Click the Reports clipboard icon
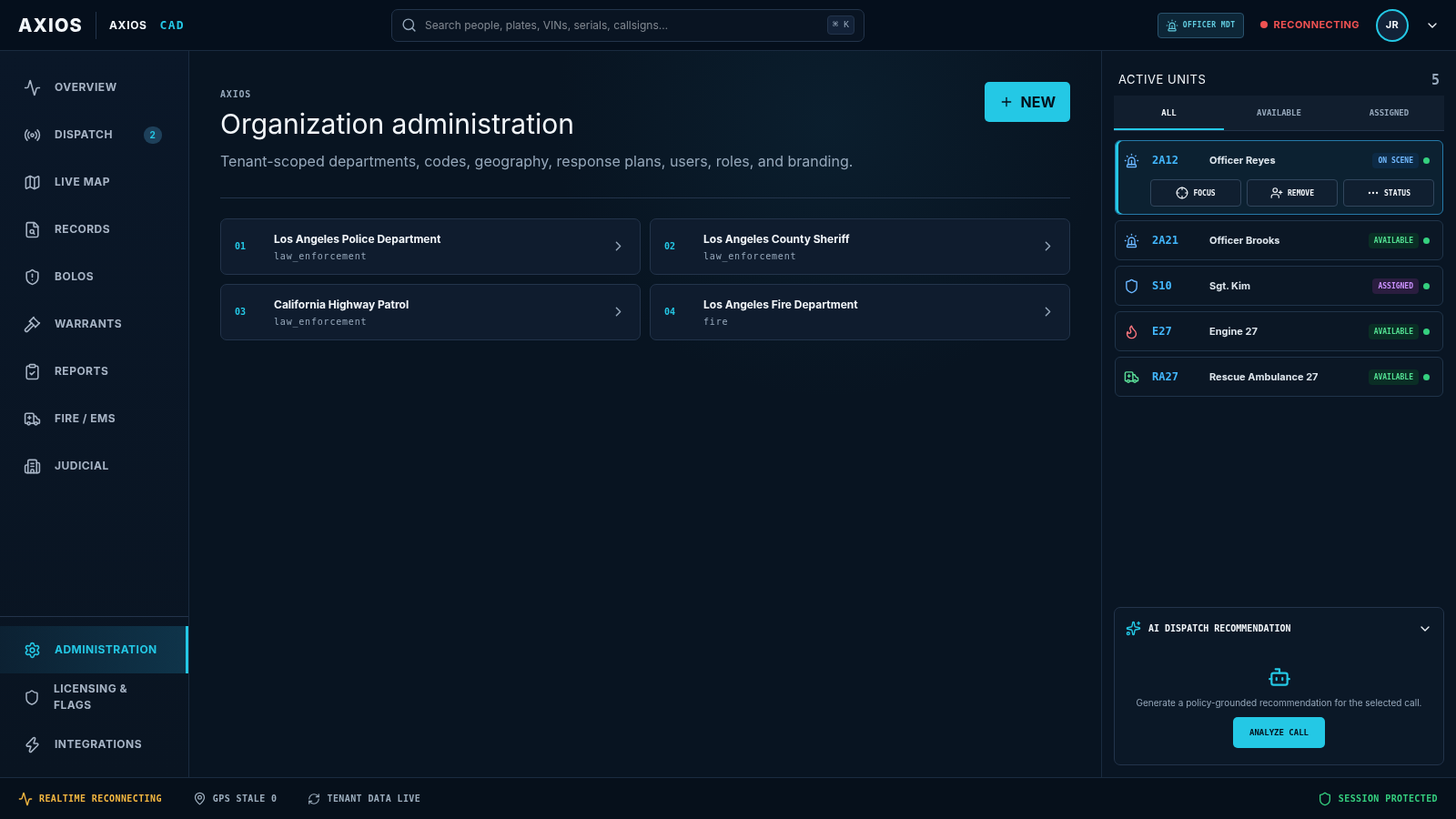The image size is (1456, 819). click(x=33, y=371)
